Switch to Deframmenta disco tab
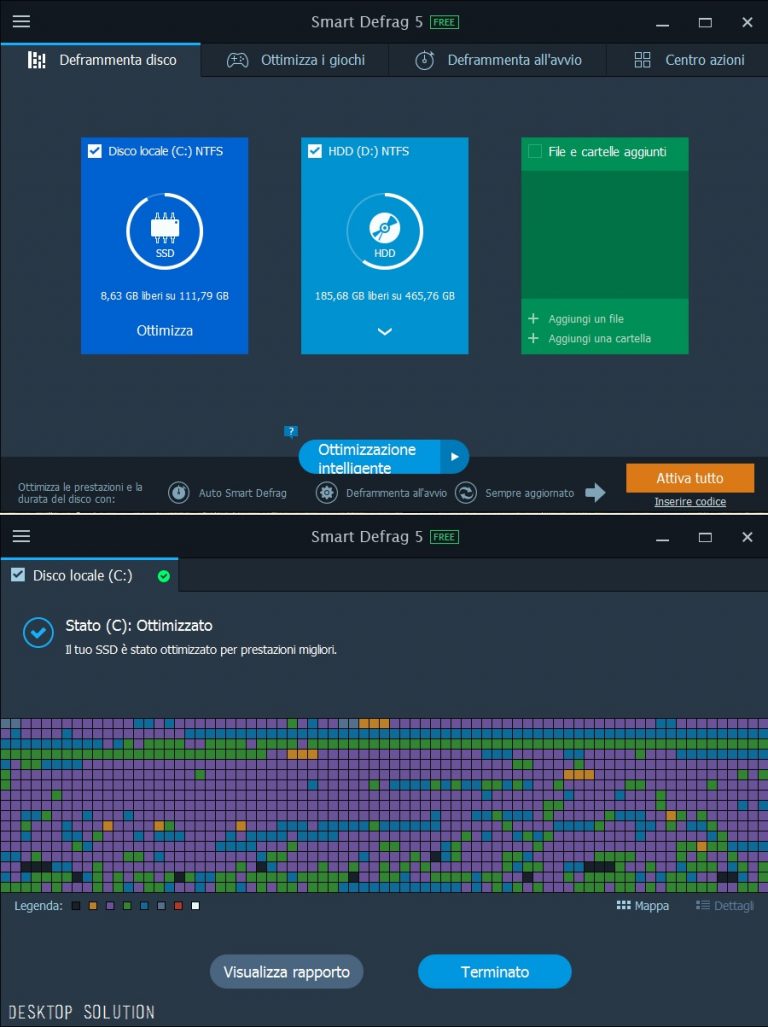Screen dimensions: 768x1027 pos(101,60)
